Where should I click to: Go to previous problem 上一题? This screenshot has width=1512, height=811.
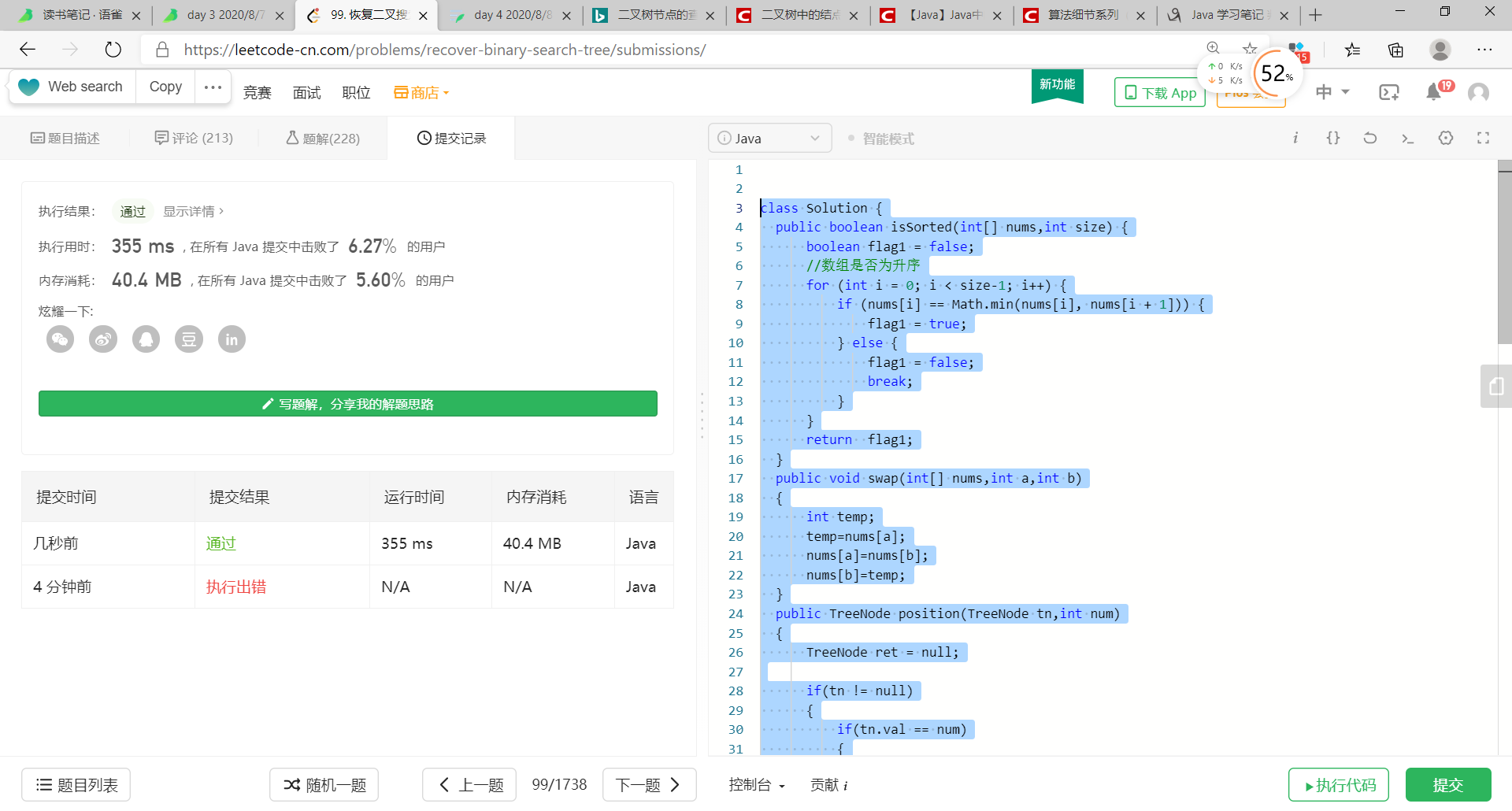[x=469, y=785]
